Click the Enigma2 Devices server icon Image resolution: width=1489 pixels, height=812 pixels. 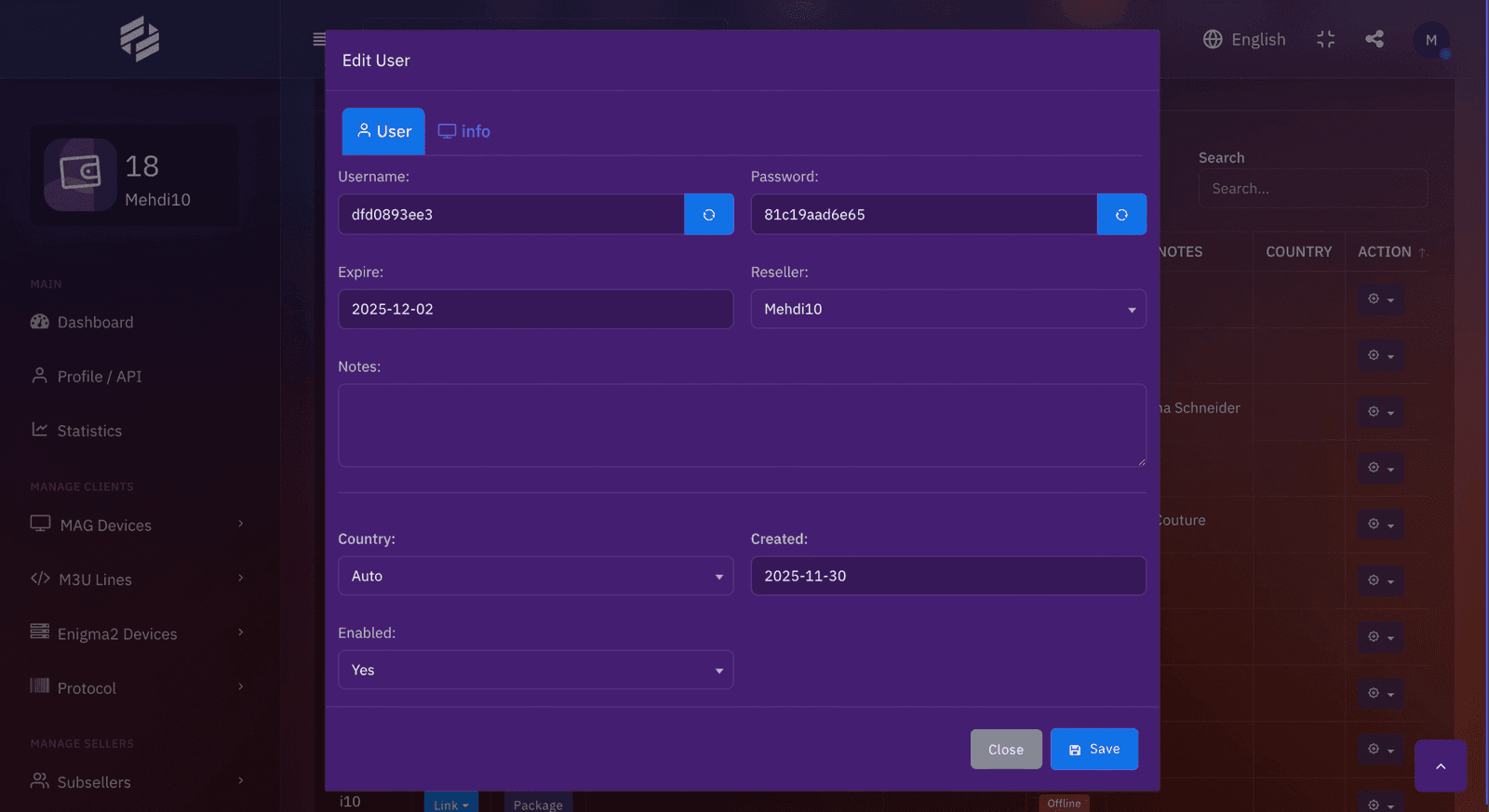(x=40, y=632)
